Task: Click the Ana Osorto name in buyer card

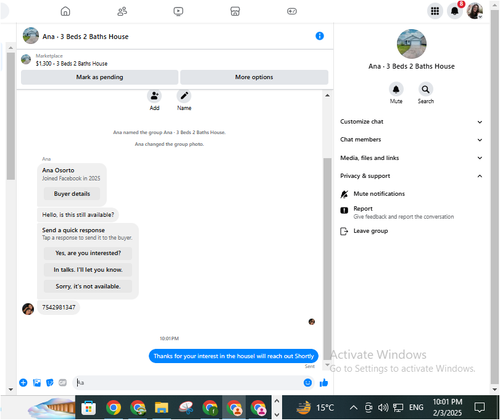Action: (x=58, y=170)
